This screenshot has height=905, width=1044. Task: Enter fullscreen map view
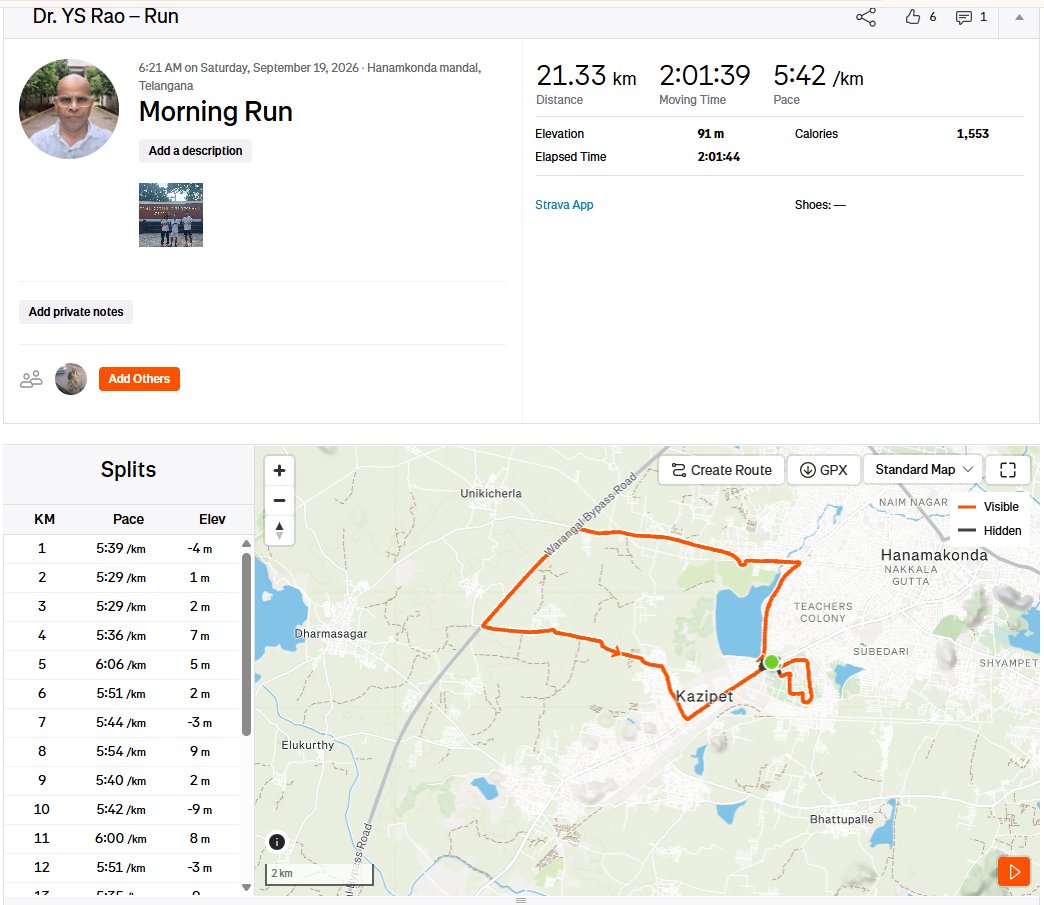pos(1007,470)
